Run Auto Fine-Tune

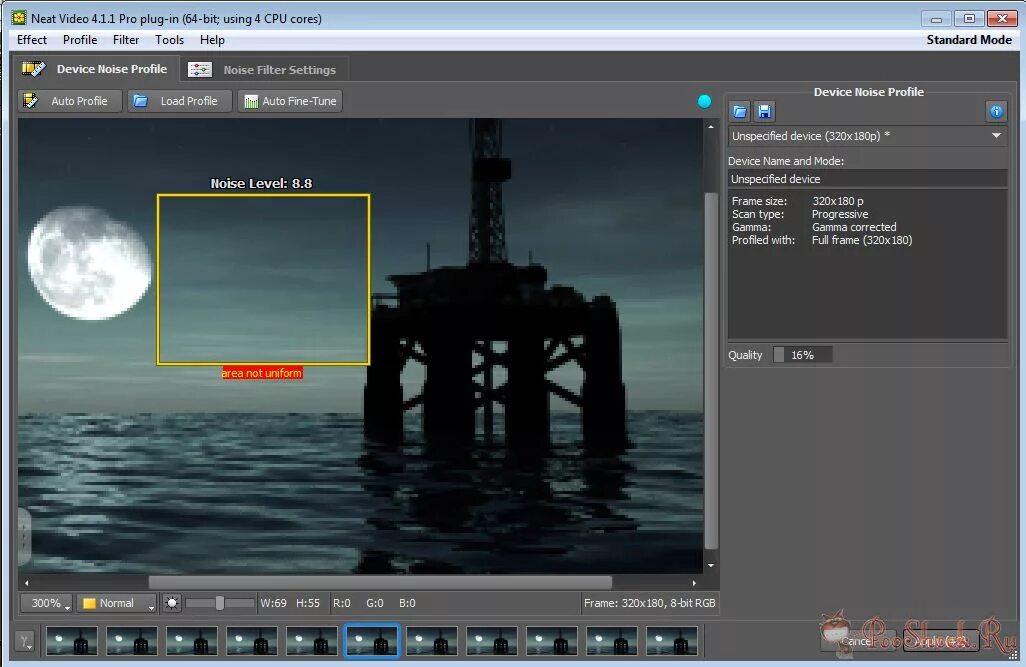[290, 101]
